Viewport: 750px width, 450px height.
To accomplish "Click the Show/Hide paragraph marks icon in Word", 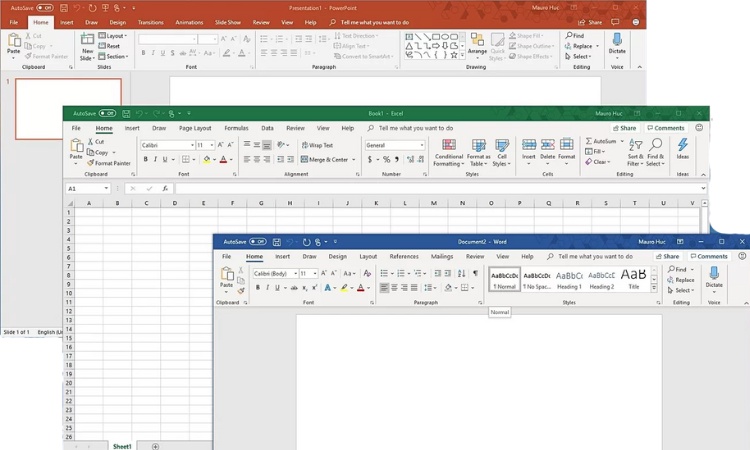I will click(475, 273).
